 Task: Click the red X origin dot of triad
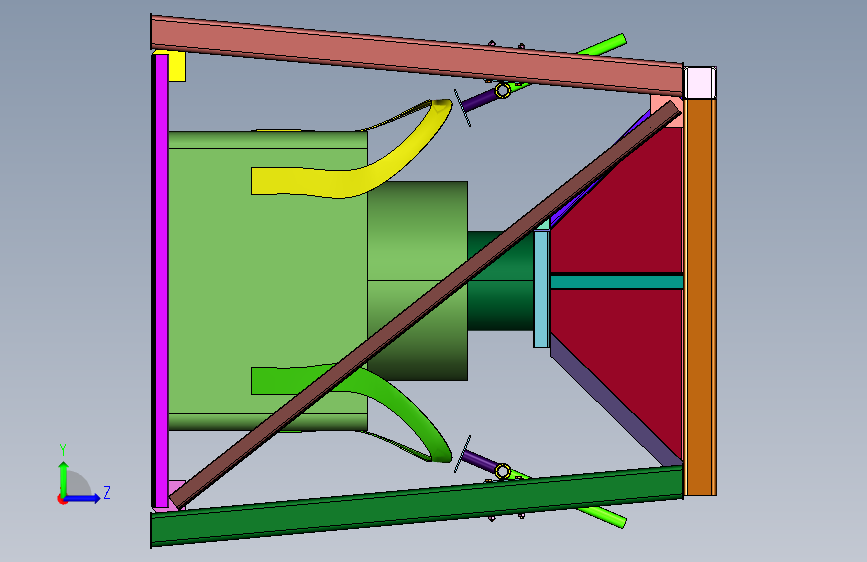(x=62, y=499)
